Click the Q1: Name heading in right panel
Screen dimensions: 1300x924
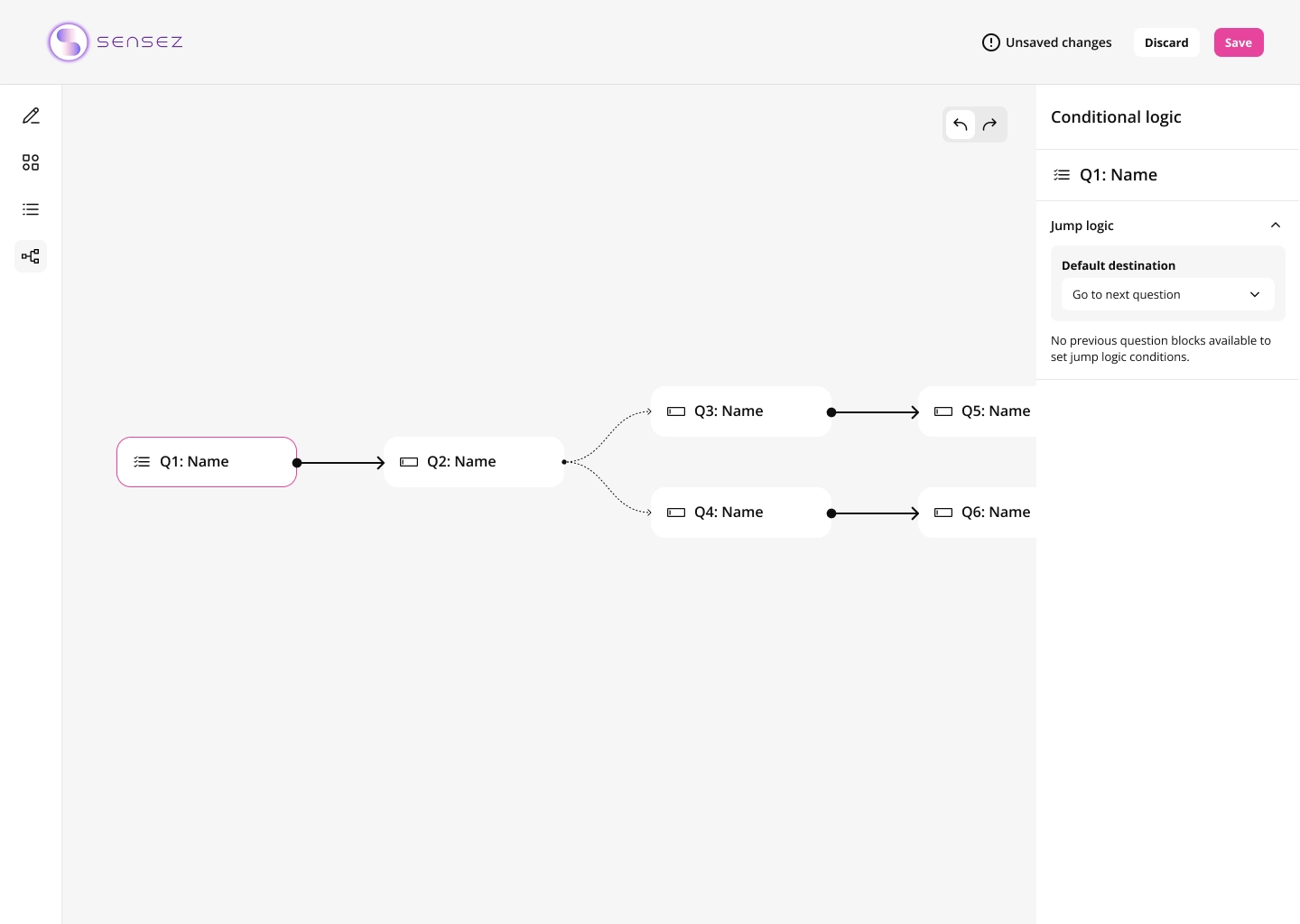click(x=1119, y=175)
